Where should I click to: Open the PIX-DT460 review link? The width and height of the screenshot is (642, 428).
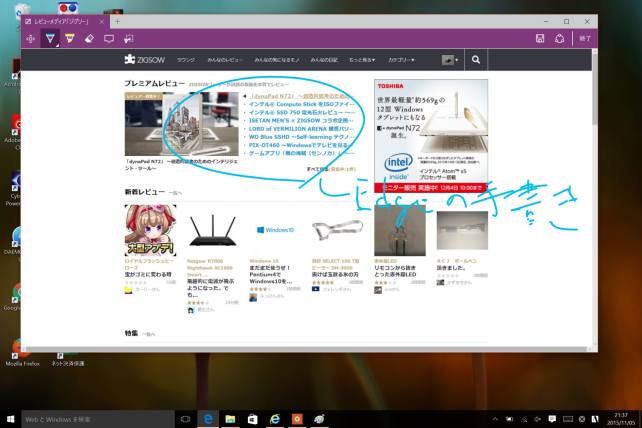click(301, 145)
